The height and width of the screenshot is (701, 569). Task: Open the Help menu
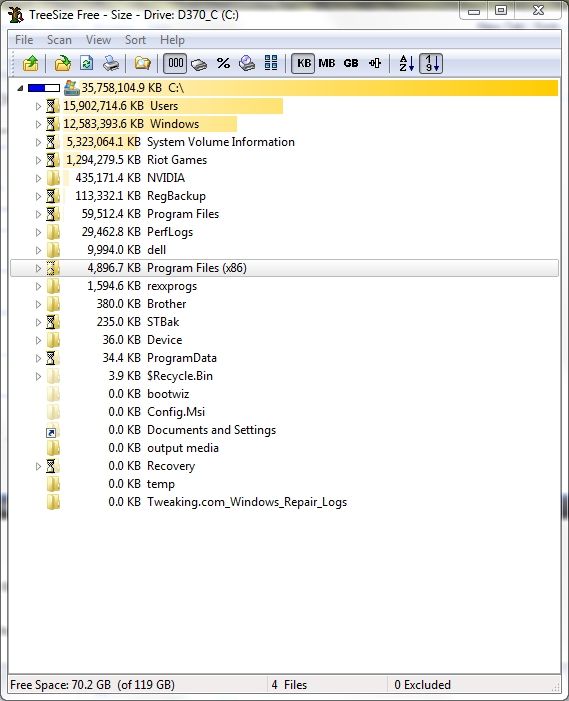click(x=172, y=40)
